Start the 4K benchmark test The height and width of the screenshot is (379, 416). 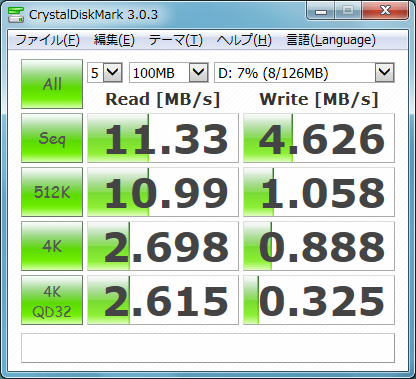click(52, 246)
